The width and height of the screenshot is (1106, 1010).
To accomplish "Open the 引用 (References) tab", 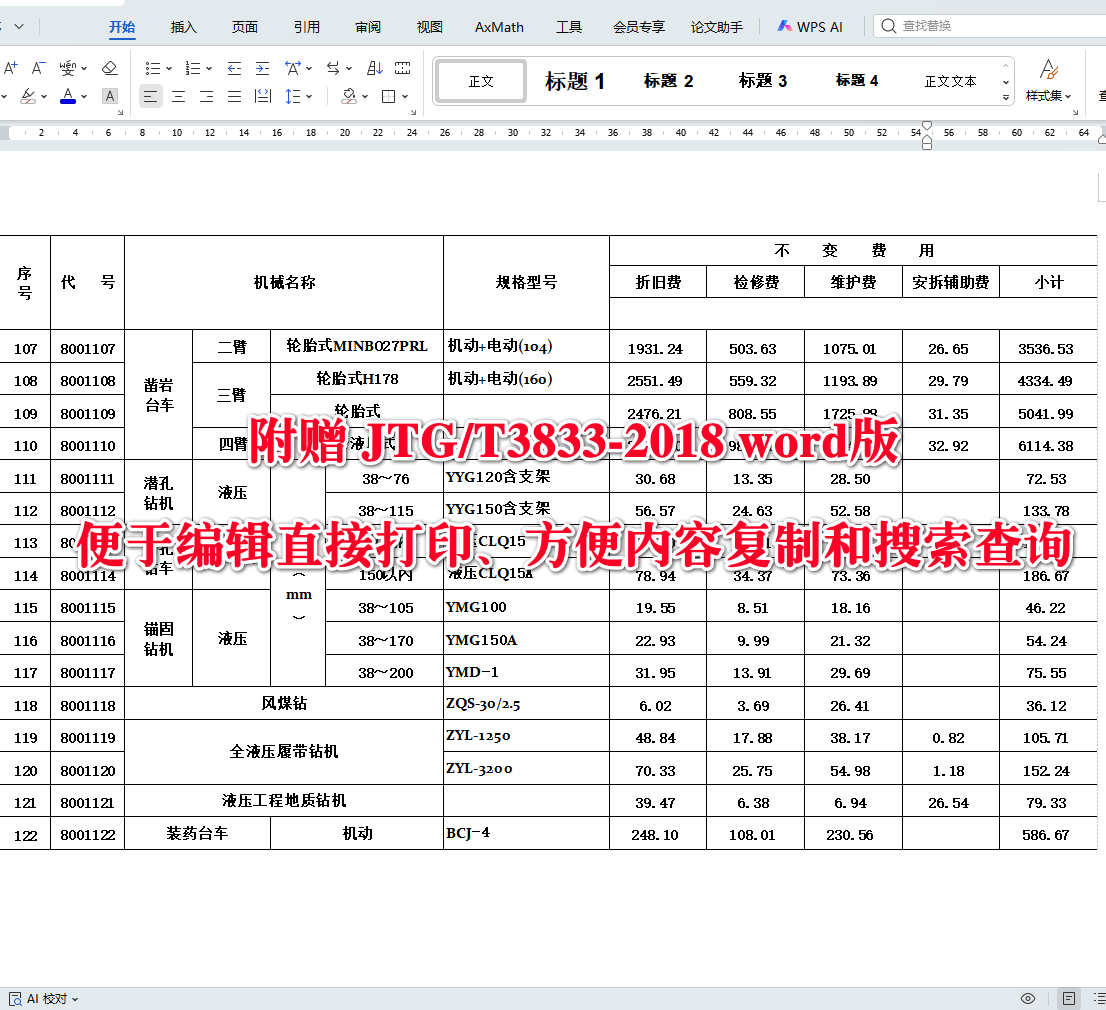I will coord(307,27).
